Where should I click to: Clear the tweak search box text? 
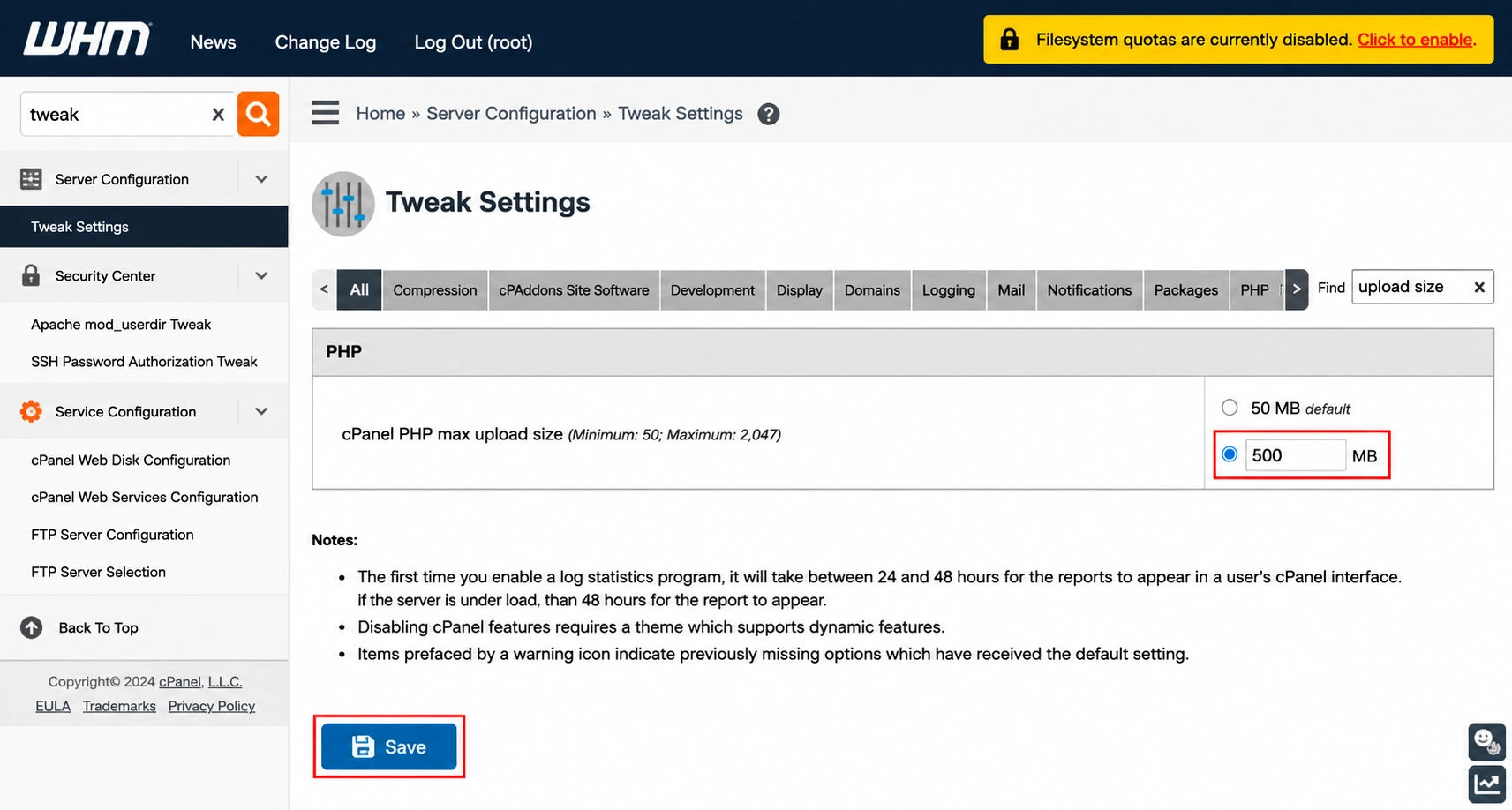218,115
